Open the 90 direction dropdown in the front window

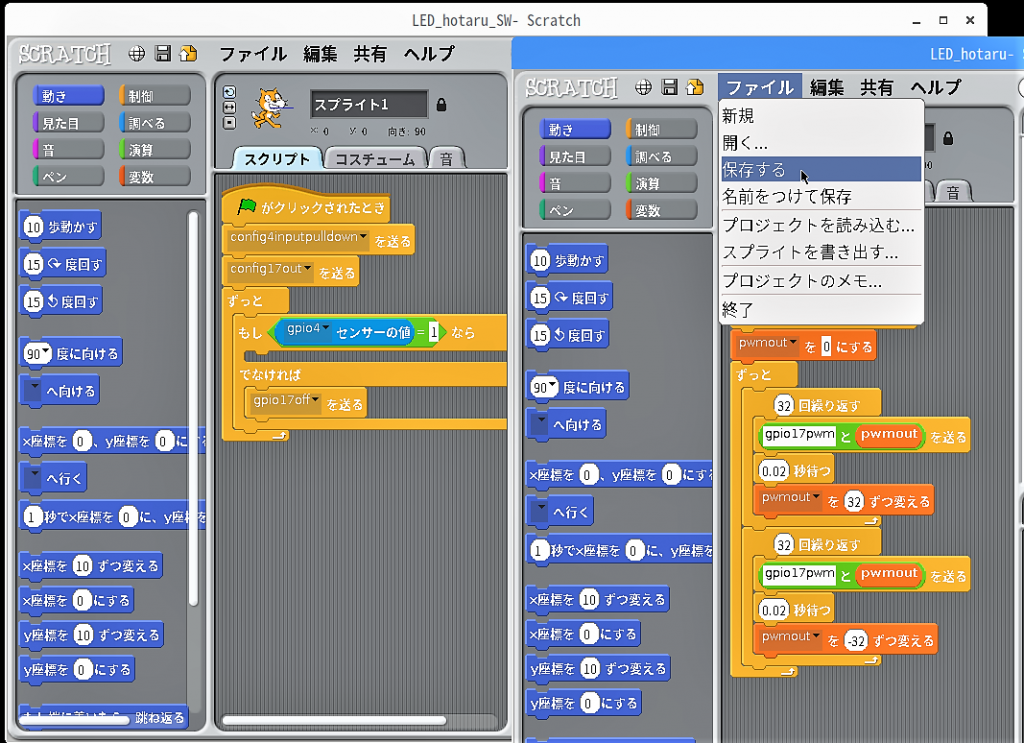(553, 385)
